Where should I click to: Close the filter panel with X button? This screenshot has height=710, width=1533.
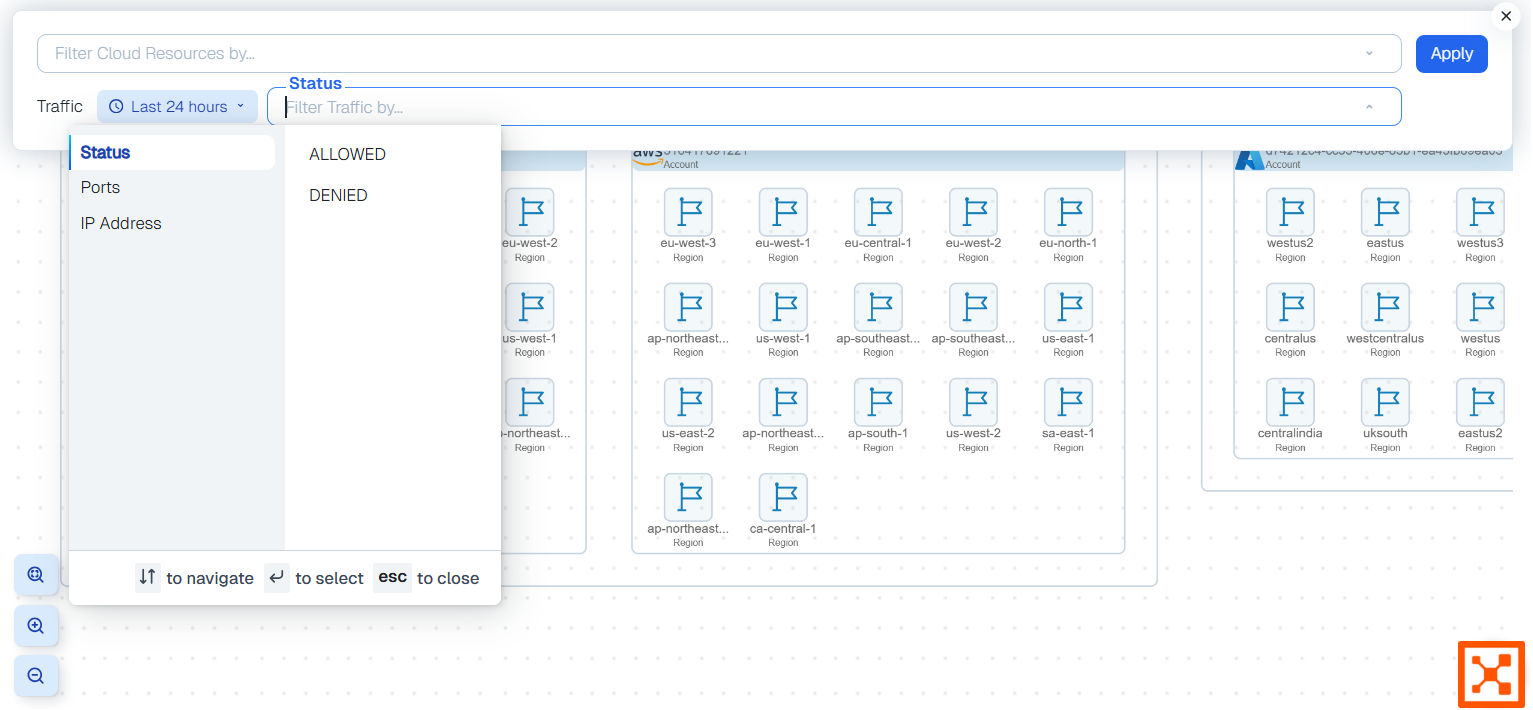(1506, 16)
